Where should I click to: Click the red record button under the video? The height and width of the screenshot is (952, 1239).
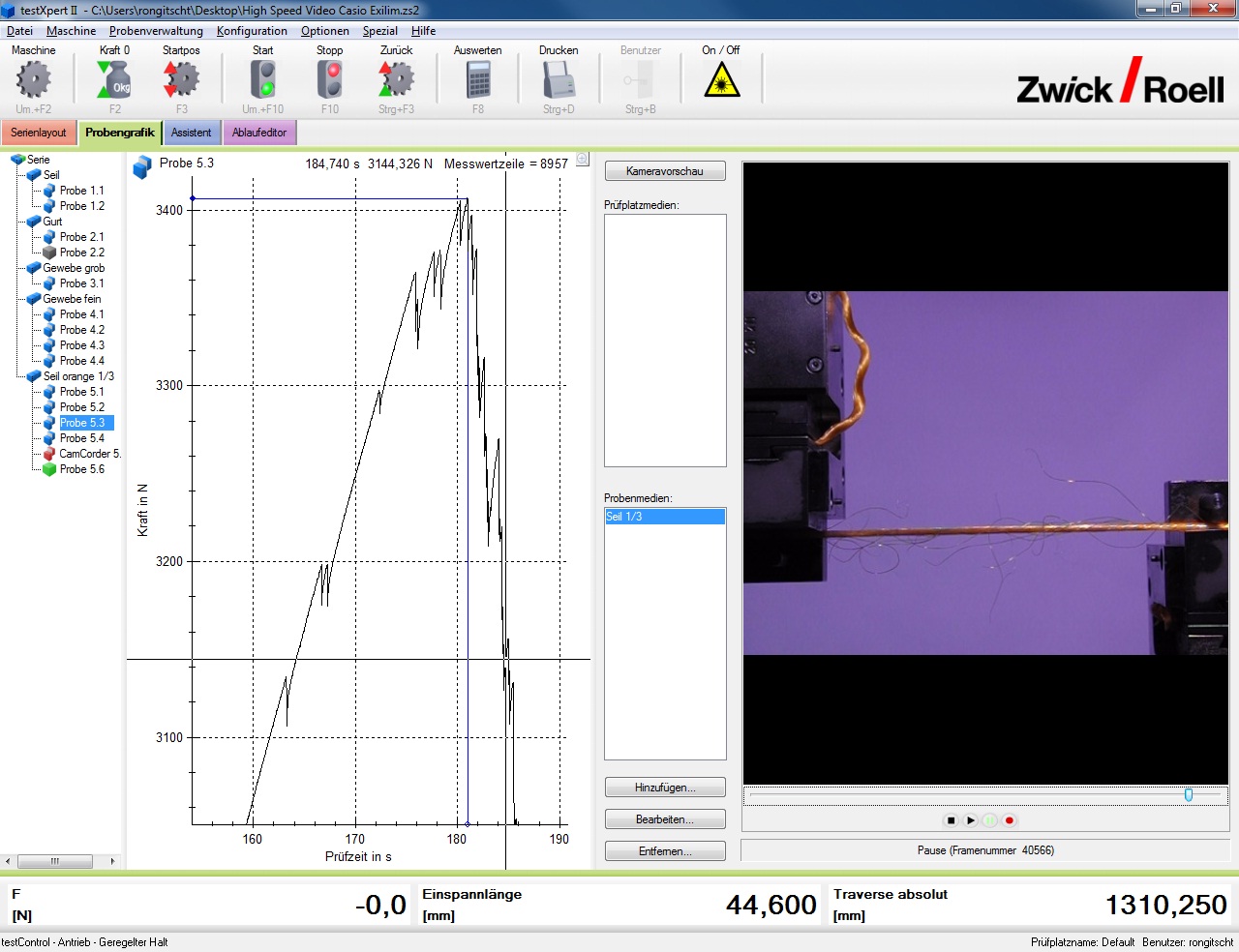[x=1009, y=819]
